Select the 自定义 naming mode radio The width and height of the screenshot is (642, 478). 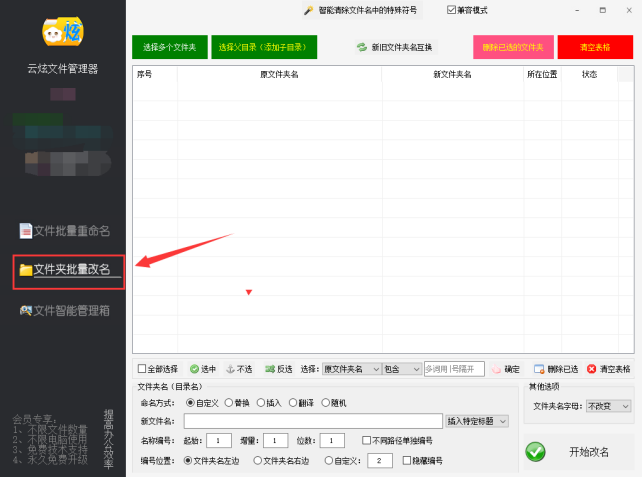coord(190,403)
